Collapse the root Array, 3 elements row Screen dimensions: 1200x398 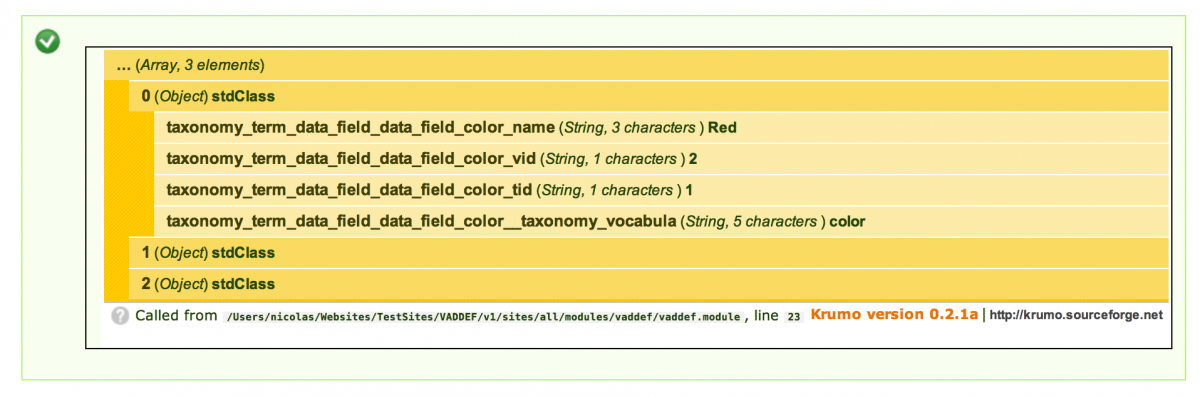pos(636,65)
